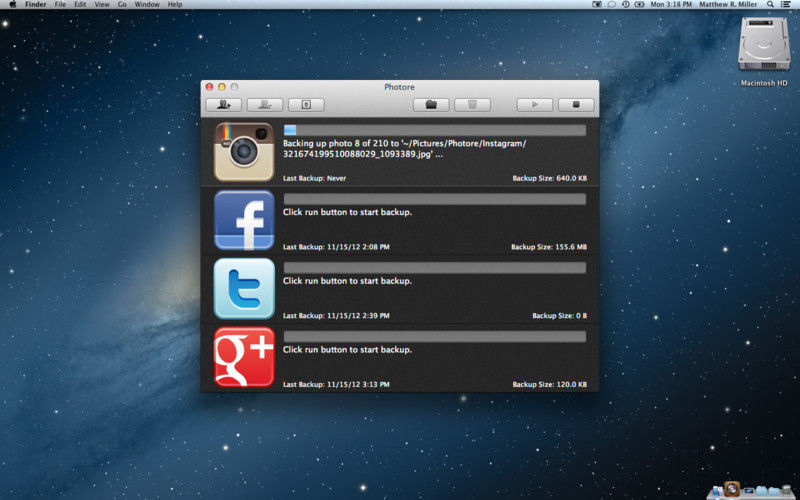Open the Go menu
This screenshot has height=500, width=800.
pyautogui.click(x=122, y=5)
